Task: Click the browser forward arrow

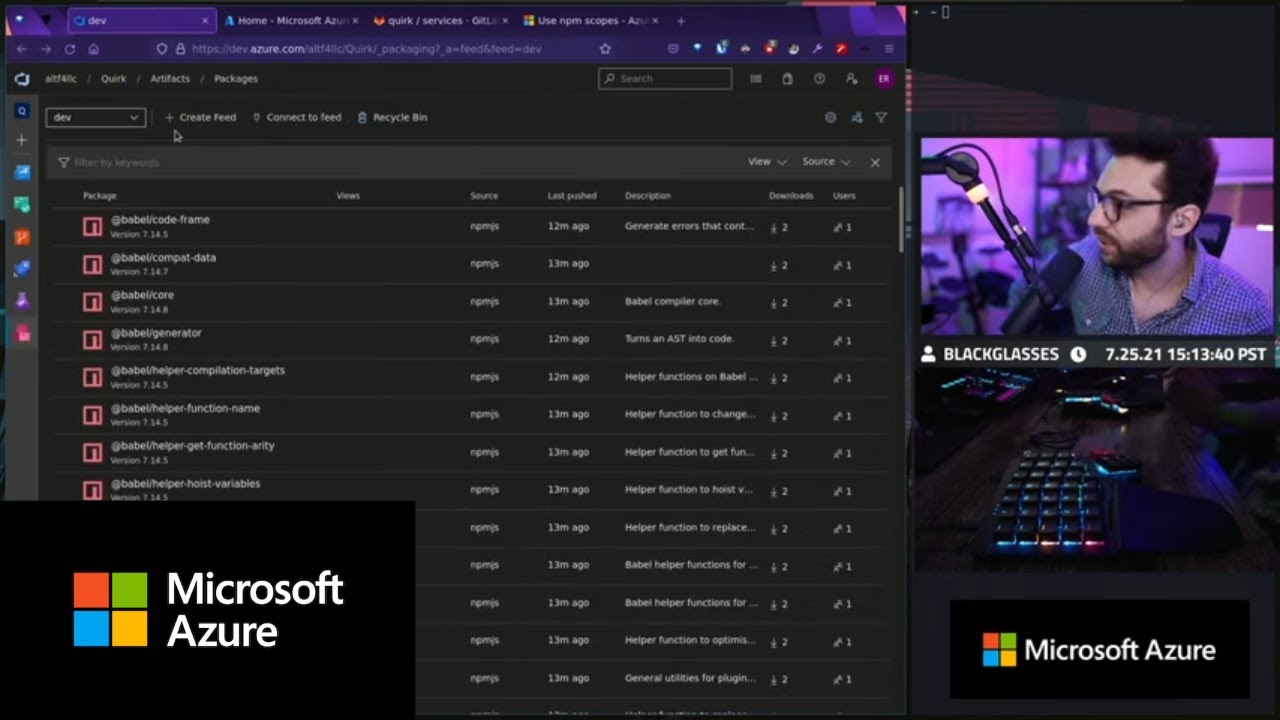Action: (x=46, y=48)
